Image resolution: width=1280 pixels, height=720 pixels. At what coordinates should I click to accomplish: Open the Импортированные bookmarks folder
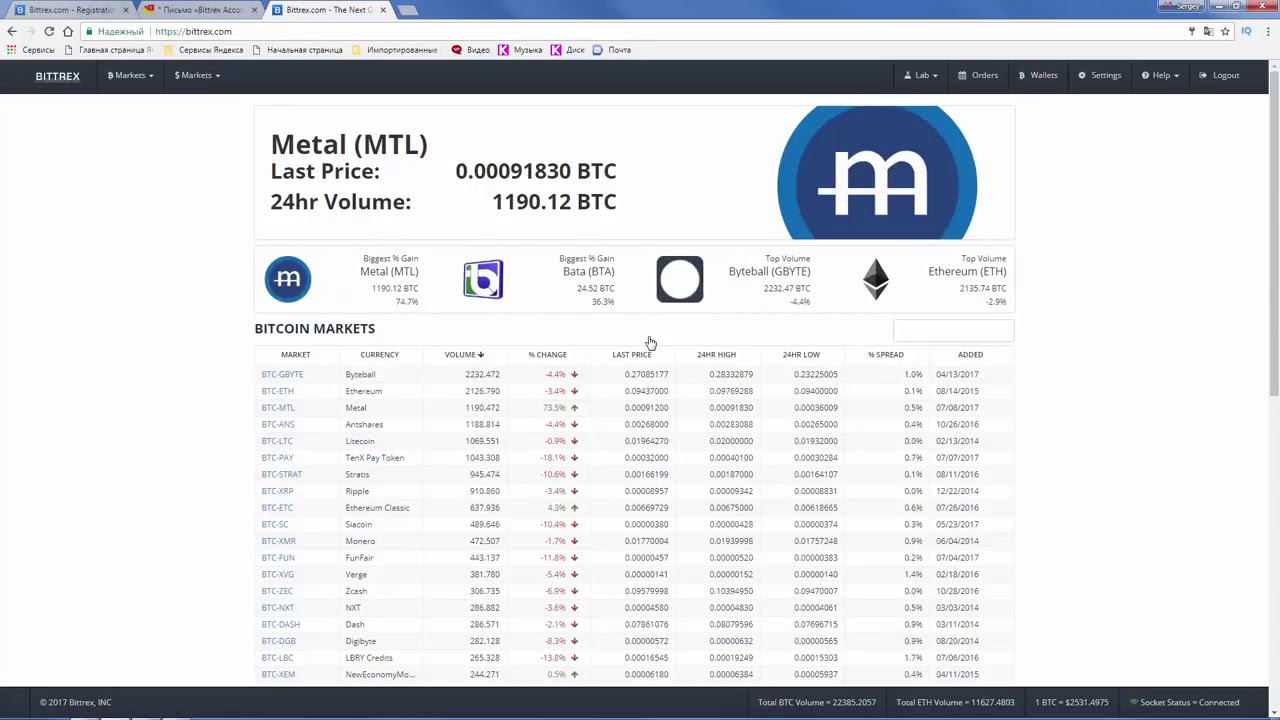[x=395, y=50]
